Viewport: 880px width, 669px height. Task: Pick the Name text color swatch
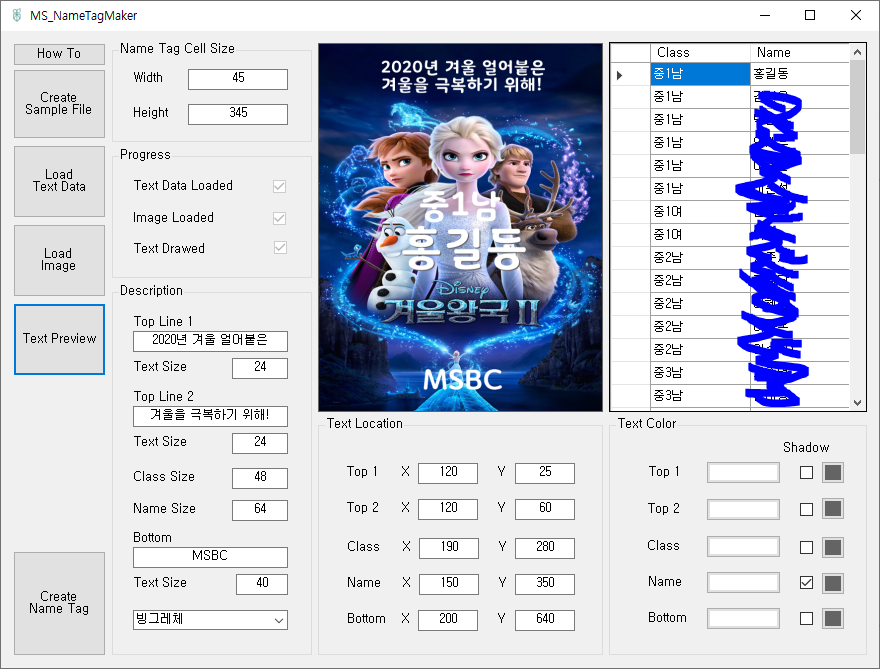coord(744,583)
